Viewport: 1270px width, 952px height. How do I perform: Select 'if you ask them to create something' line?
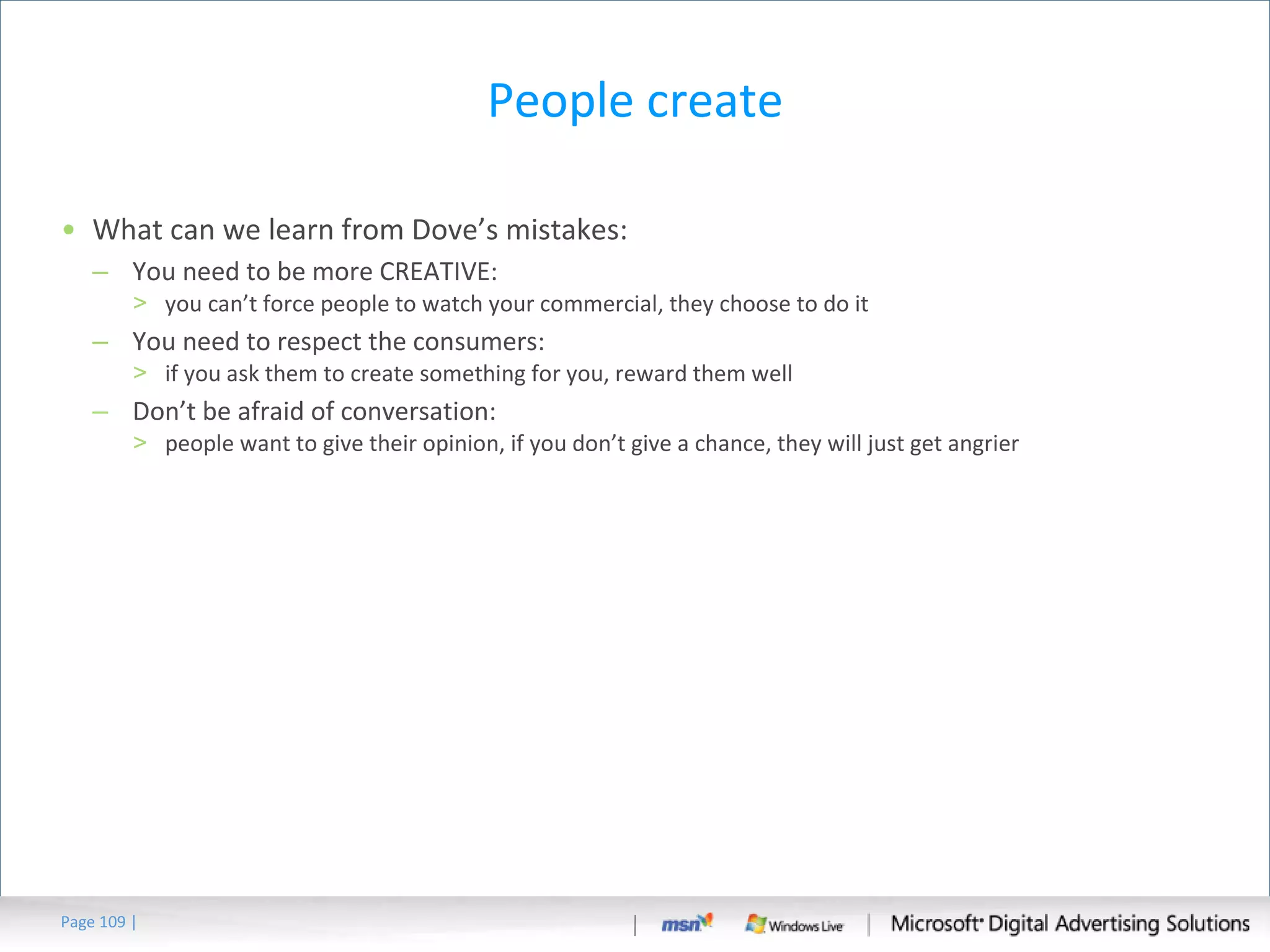pos(478,374)
